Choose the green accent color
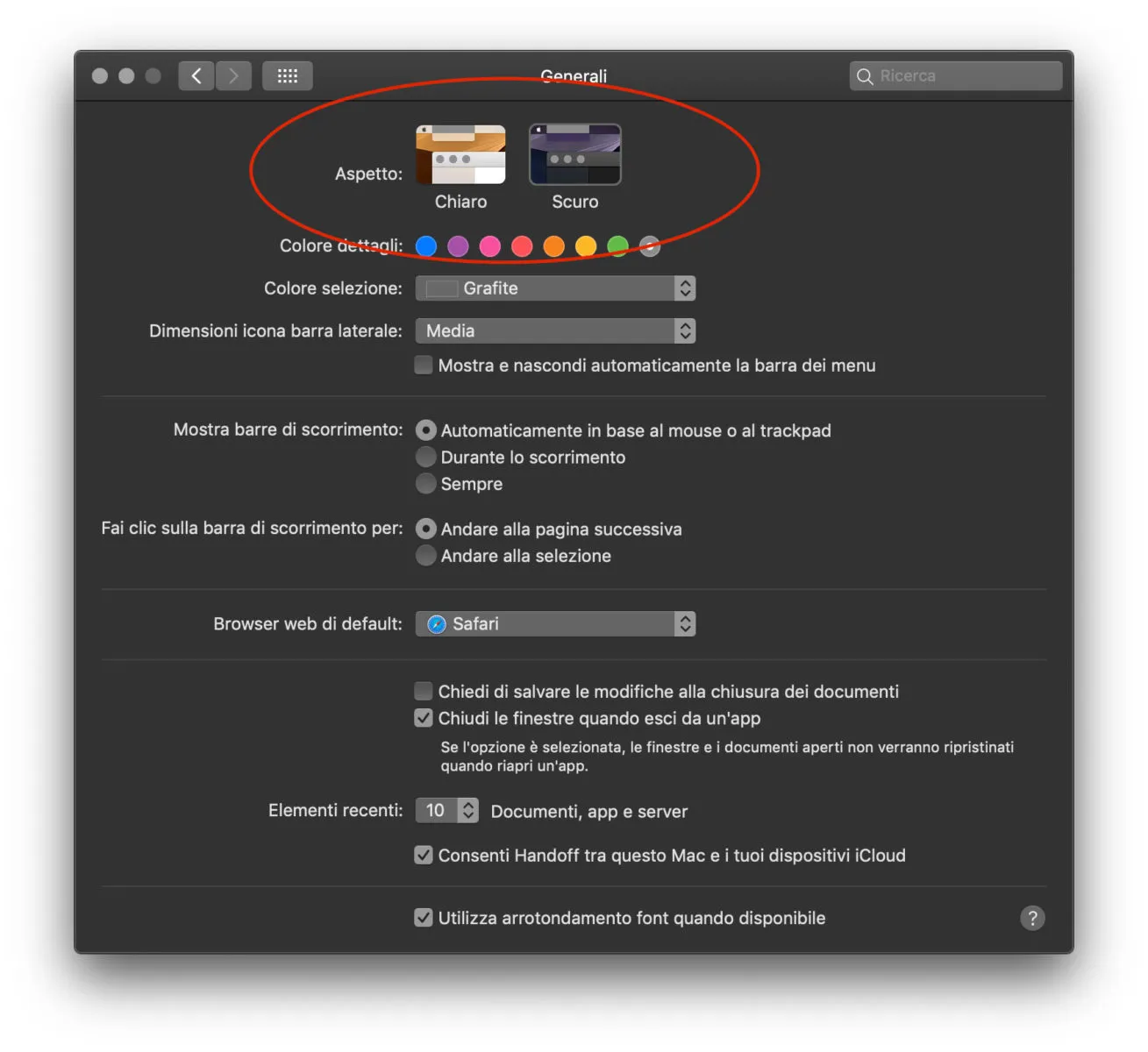 (617, 246)
